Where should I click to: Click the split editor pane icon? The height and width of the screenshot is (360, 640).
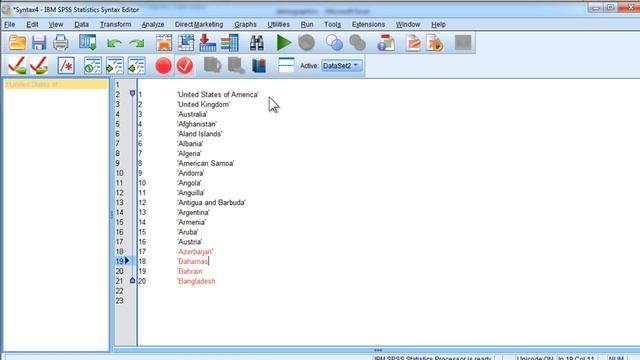pos(286,65)
